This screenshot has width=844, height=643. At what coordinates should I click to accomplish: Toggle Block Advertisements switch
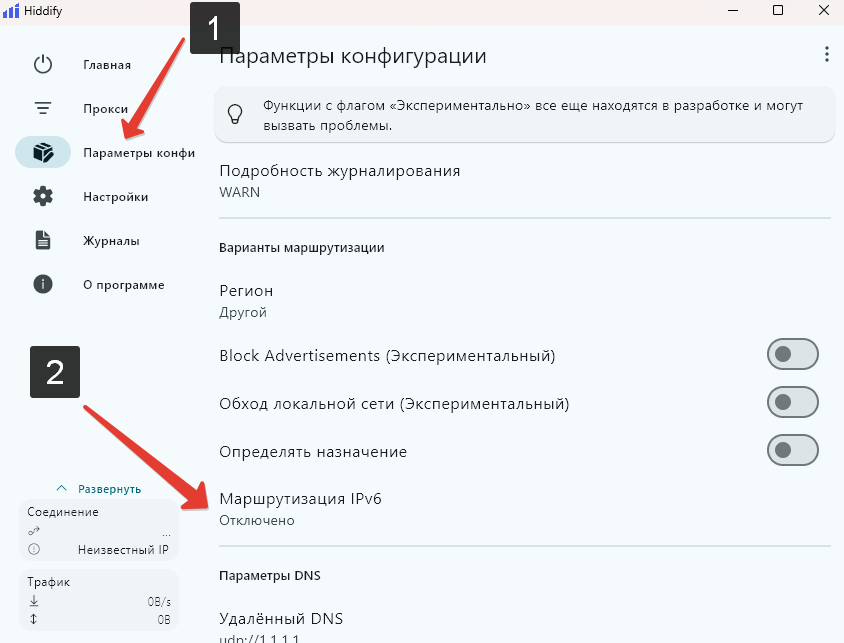(792, 354)
